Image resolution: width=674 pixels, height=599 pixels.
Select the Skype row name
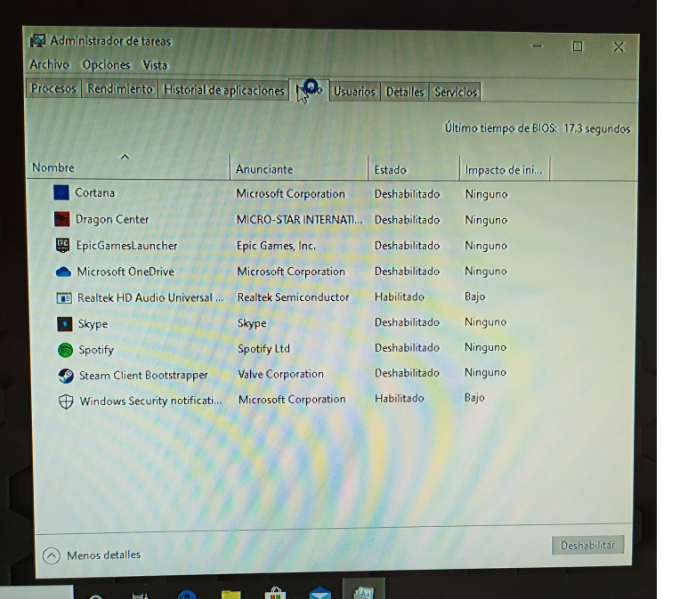point(93,324)
